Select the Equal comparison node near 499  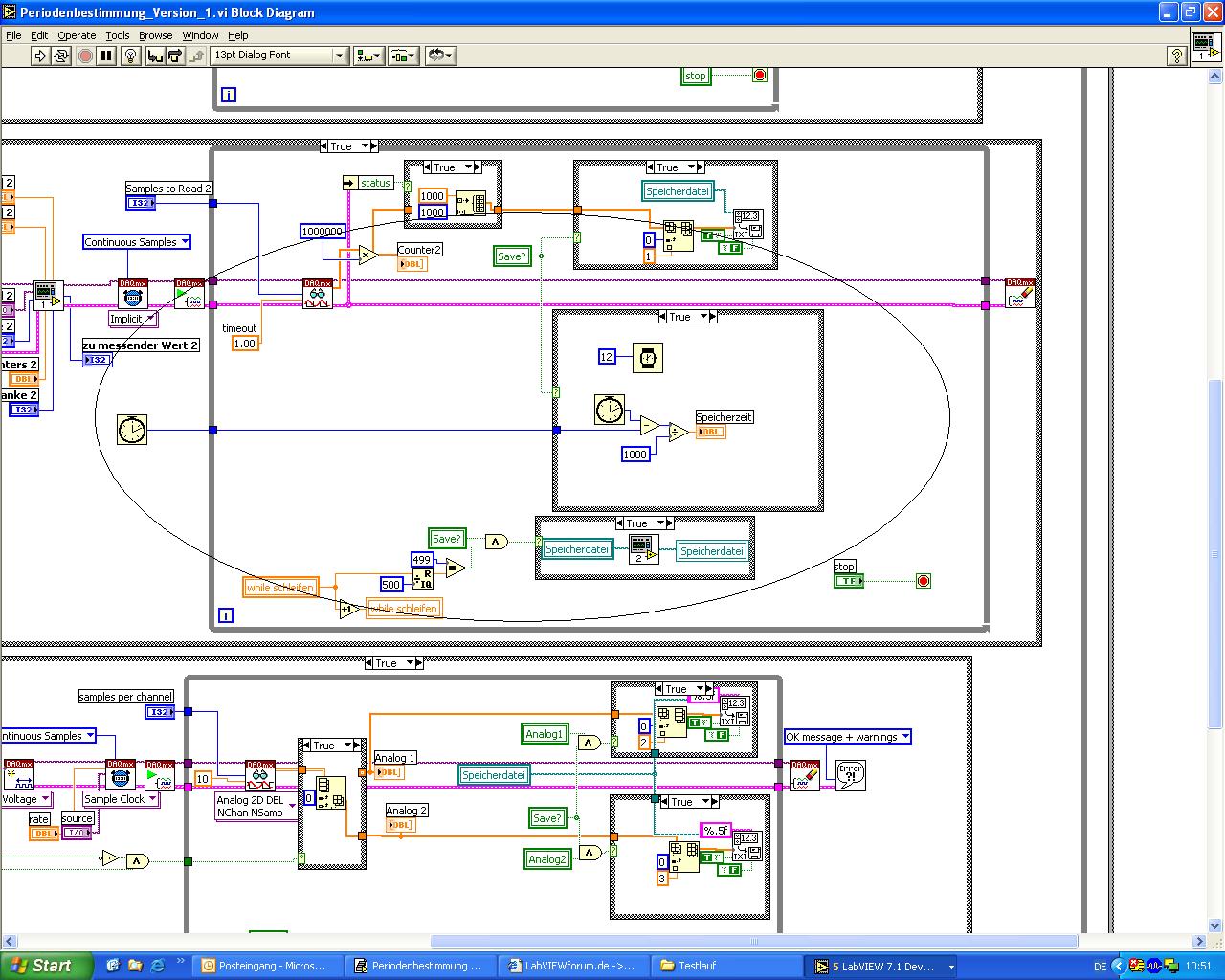(x=456, y=568)
